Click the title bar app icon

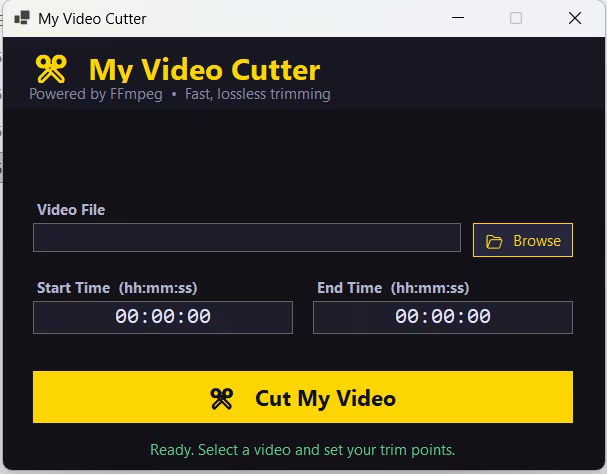click(x=22, y=18)
